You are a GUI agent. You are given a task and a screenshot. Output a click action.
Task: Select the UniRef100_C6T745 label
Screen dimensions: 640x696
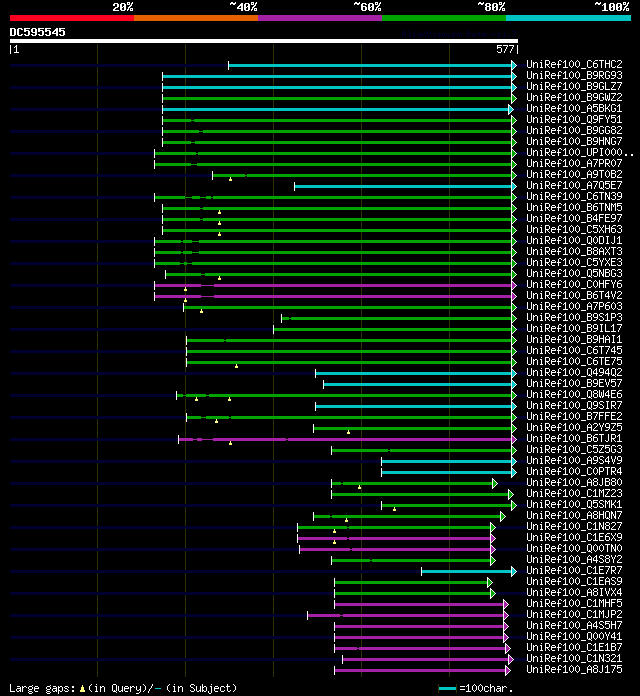(574, 350)
